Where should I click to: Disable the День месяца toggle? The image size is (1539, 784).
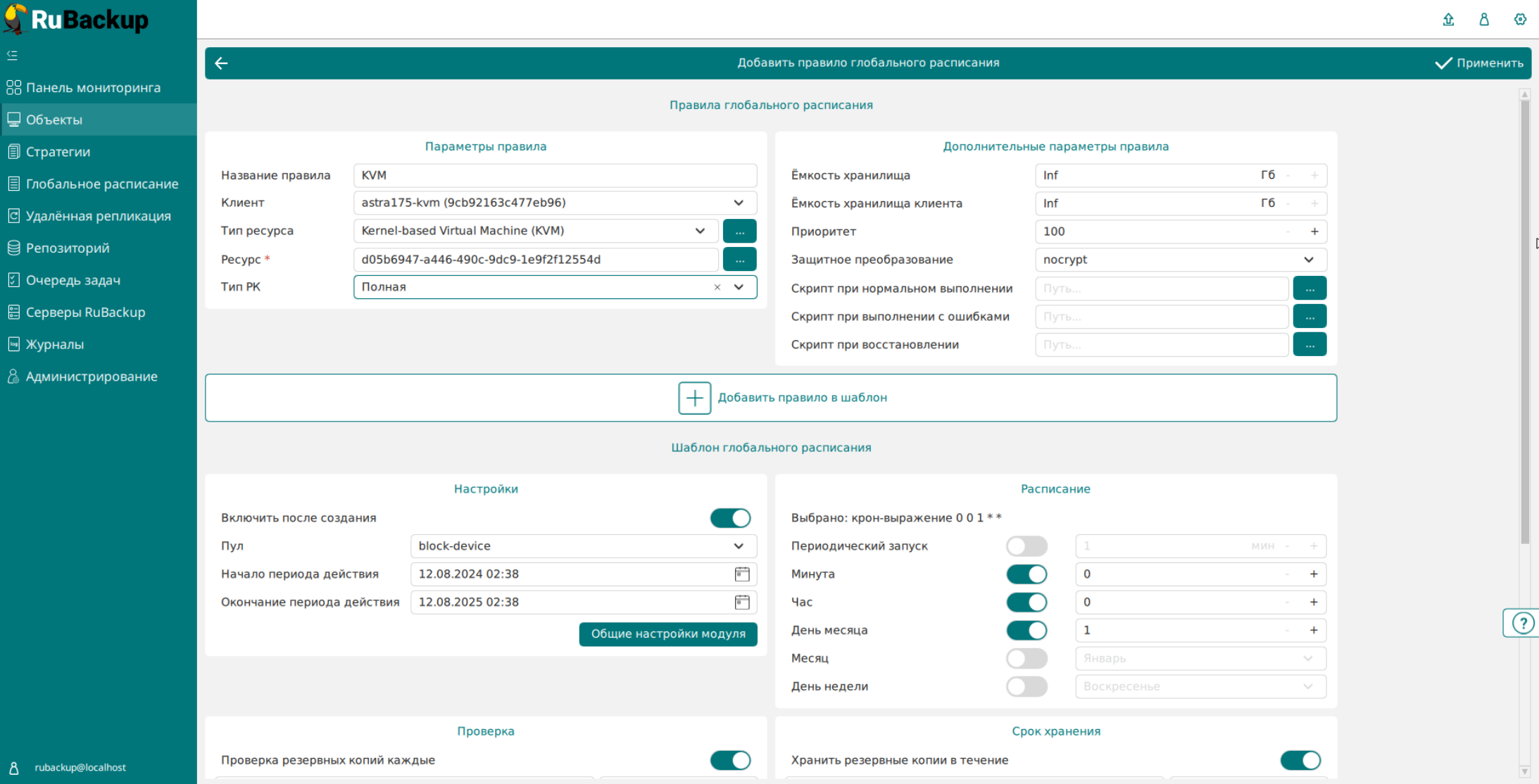click(1026, 631)
